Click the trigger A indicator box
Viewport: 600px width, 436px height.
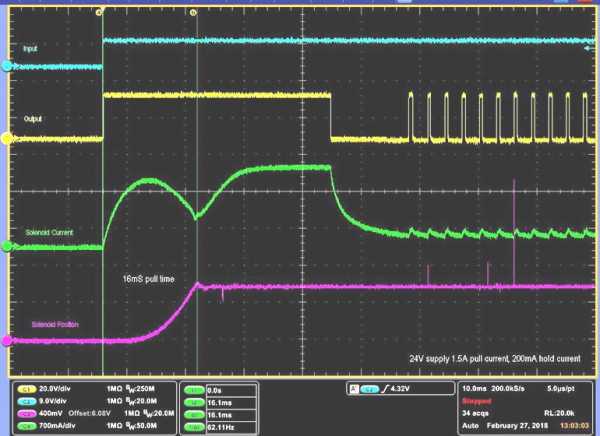pyautogui.click(x=354, y=389)
